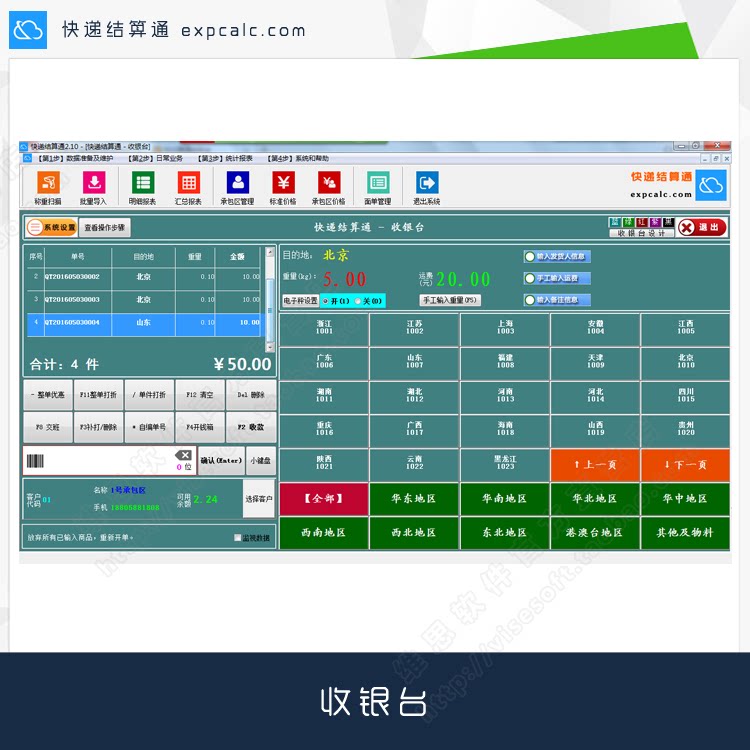Viewport: 750px width, 750px height.
Task: Click the red 退出 exit button
Action: 702,227
